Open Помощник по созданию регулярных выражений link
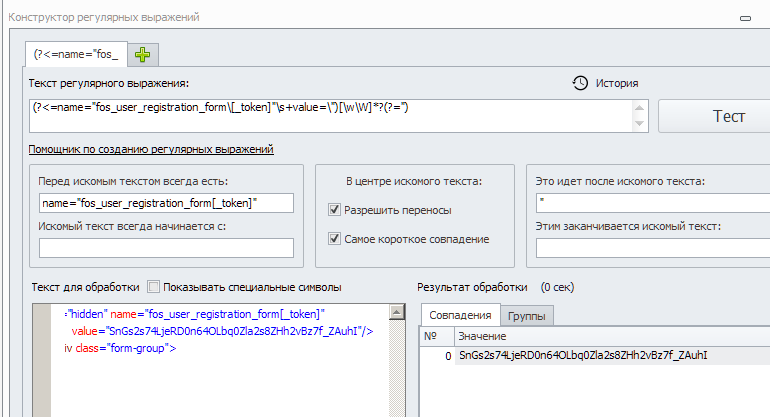This screenshot has height=417, width=770. pyautogui.click(x=150, y=149)
